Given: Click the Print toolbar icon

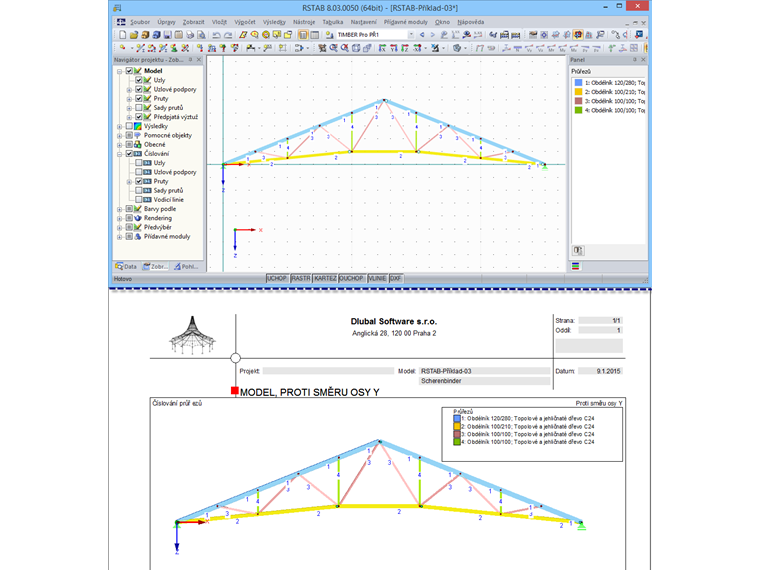Looking at the screenshot, I should click(190, 34).
